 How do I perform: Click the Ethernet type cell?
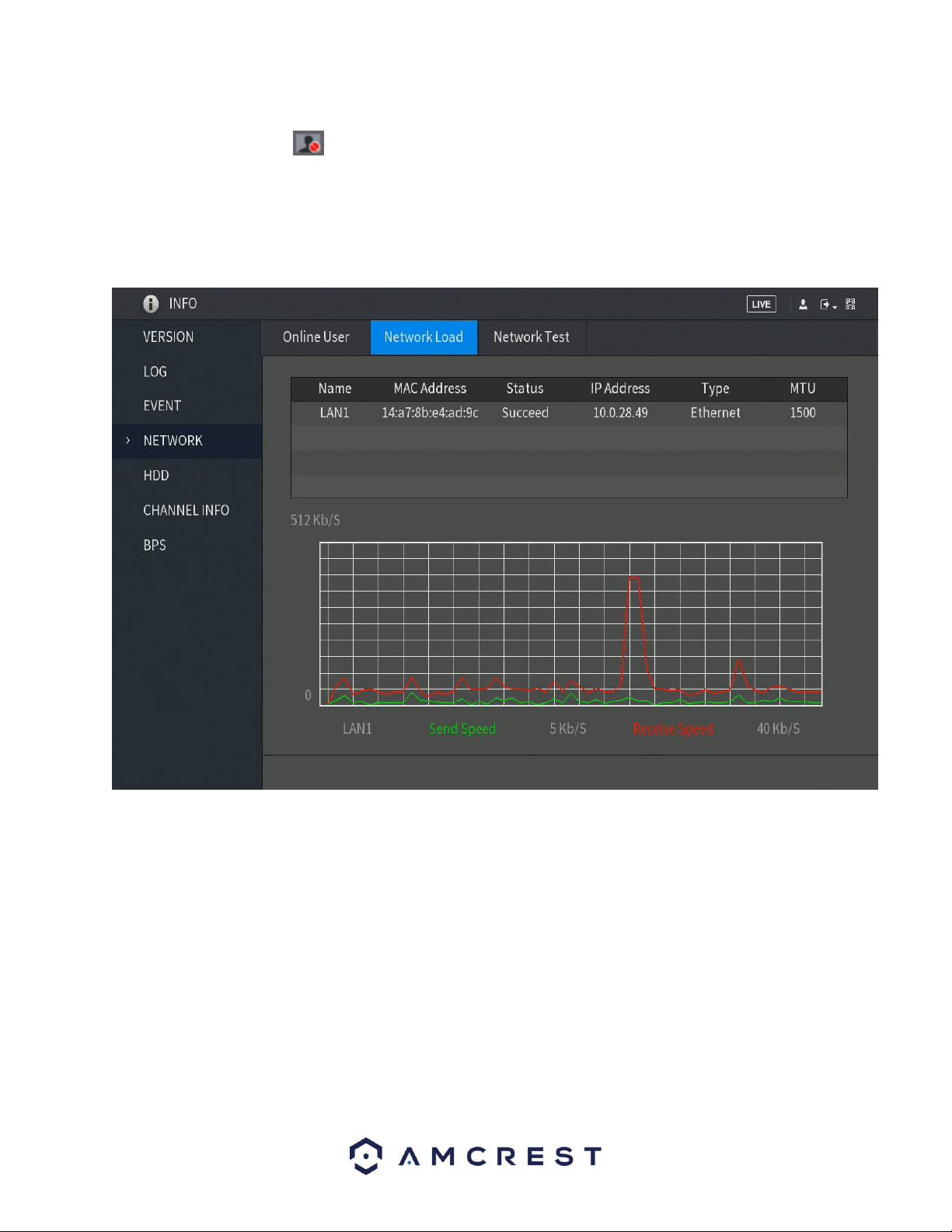click(716, 413)
